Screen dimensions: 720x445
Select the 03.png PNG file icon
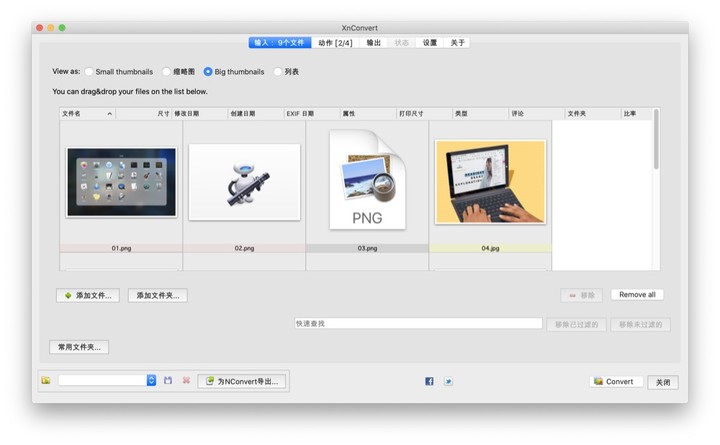(x=367, y=180)
